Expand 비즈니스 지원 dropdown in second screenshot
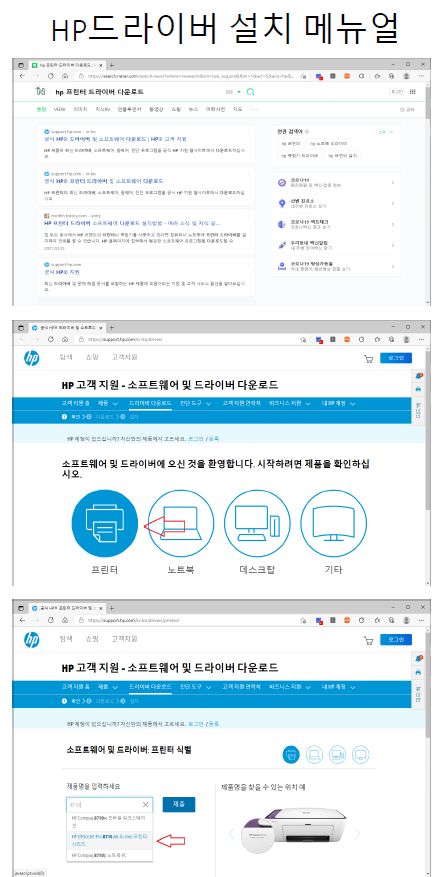443x877 pixels. (289, 403)
